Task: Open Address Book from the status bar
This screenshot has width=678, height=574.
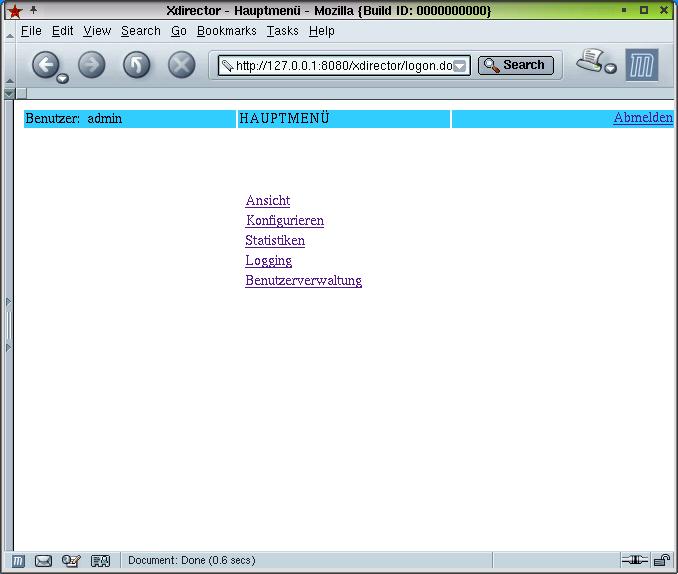Action: point(100,561)
